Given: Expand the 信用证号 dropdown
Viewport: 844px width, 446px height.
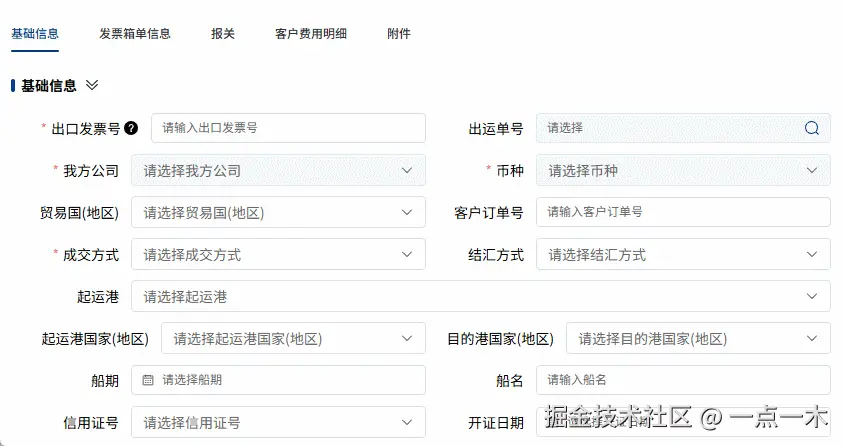Looking at the screenshot, I should pyautogui.click(x=278, y=422).
